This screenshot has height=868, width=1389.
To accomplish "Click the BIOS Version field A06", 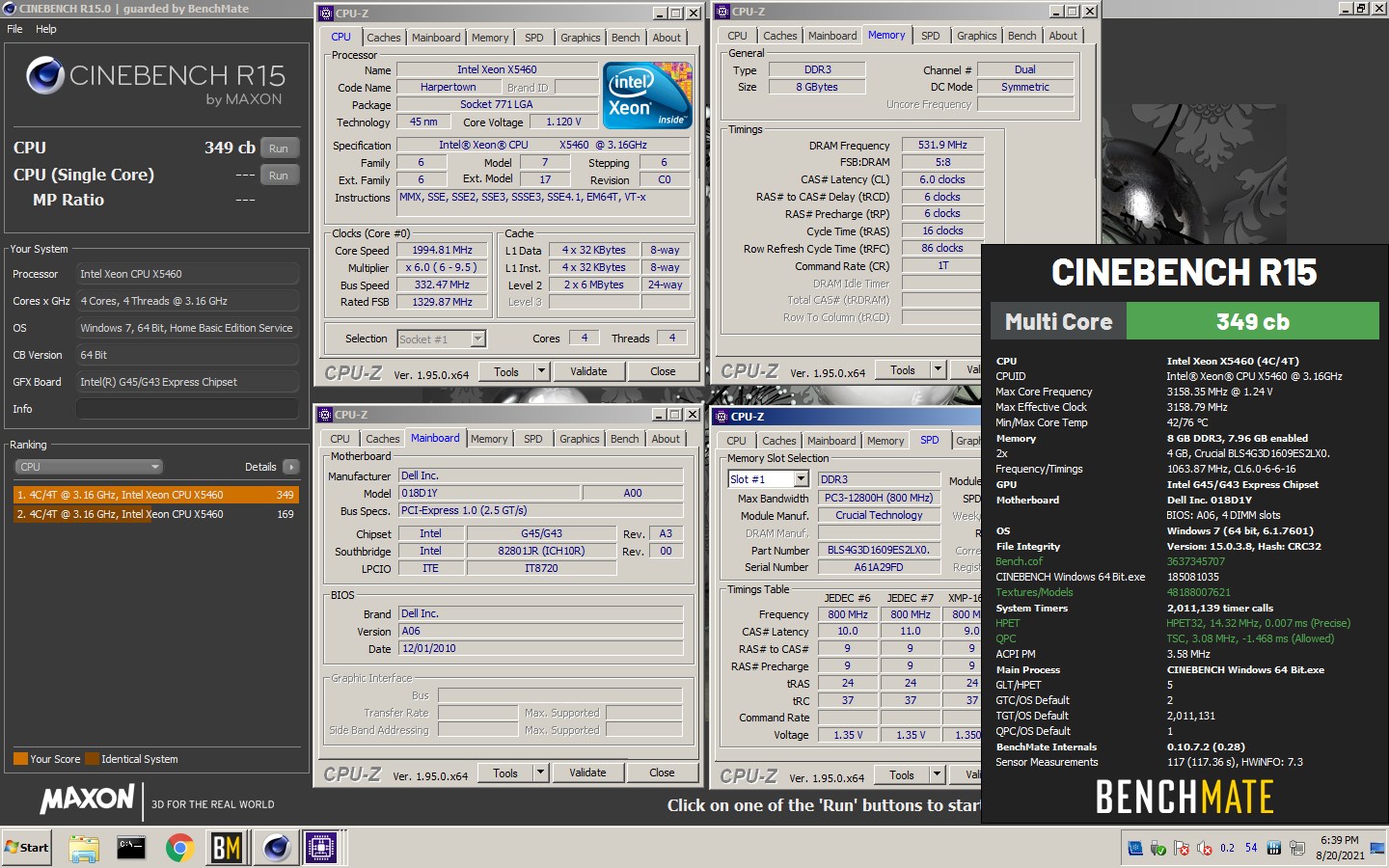I will click(540, 631).
